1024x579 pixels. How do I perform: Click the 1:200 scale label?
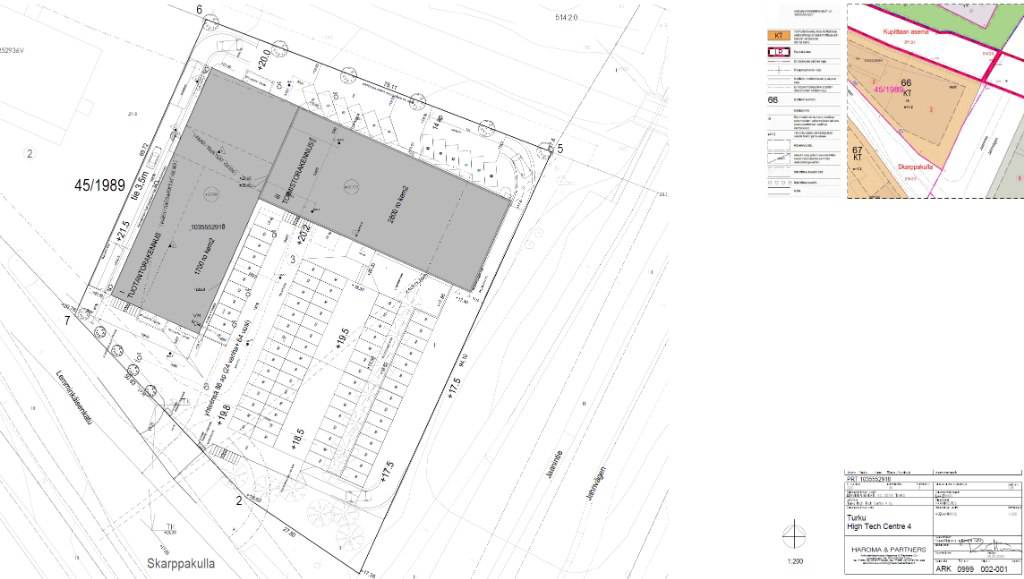coord(794,562)
